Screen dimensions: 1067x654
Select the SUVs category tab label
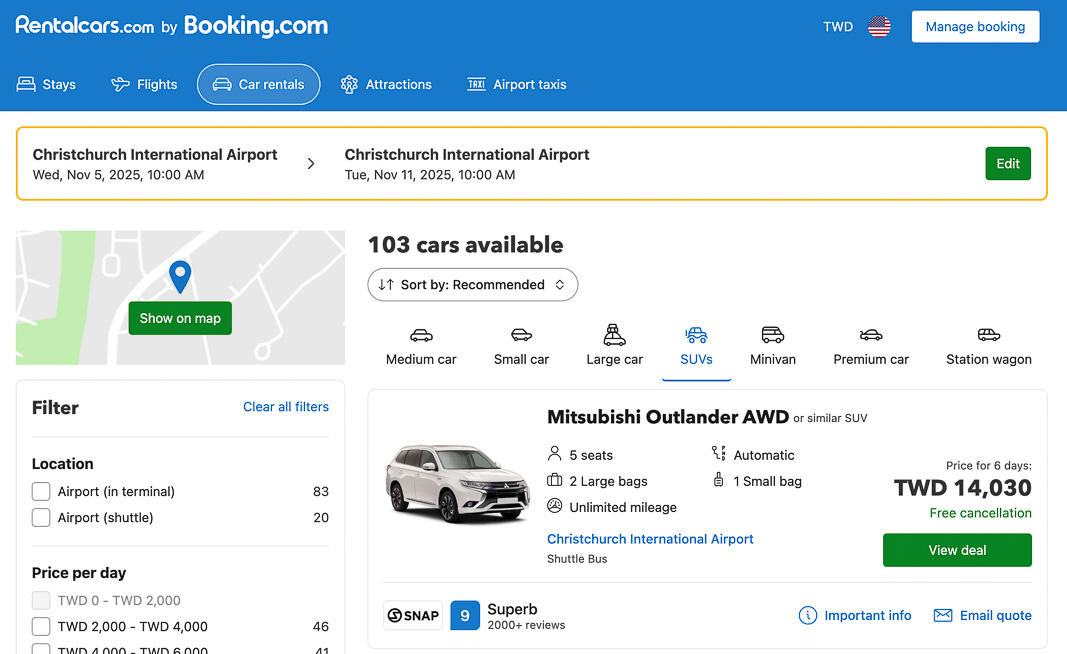tap(696, 359)
